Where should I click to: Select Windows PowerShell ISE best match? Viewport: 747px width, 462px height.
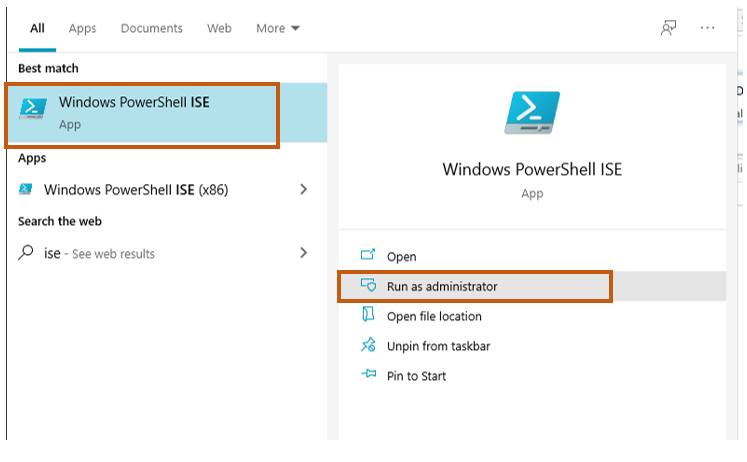[x=167, y=113]
